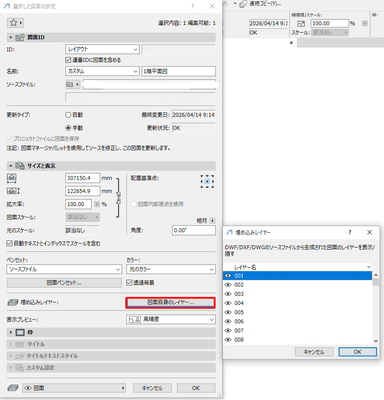Expand the タイトルテキストスタイル section
Viewport: 384px width, 400px height.
pos(11,356)
